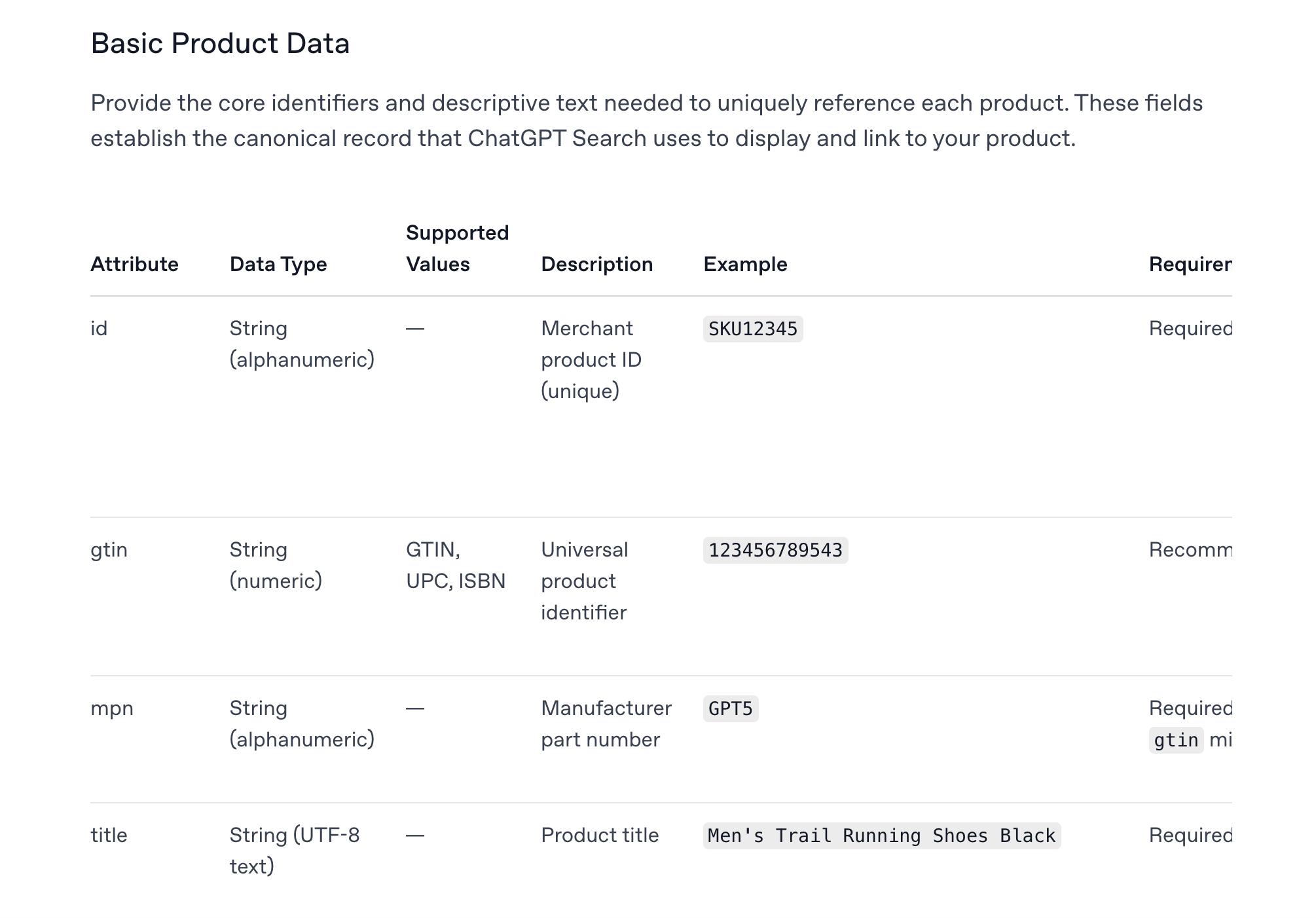
Task: Click the Example column header
Action: click(745, 264)
